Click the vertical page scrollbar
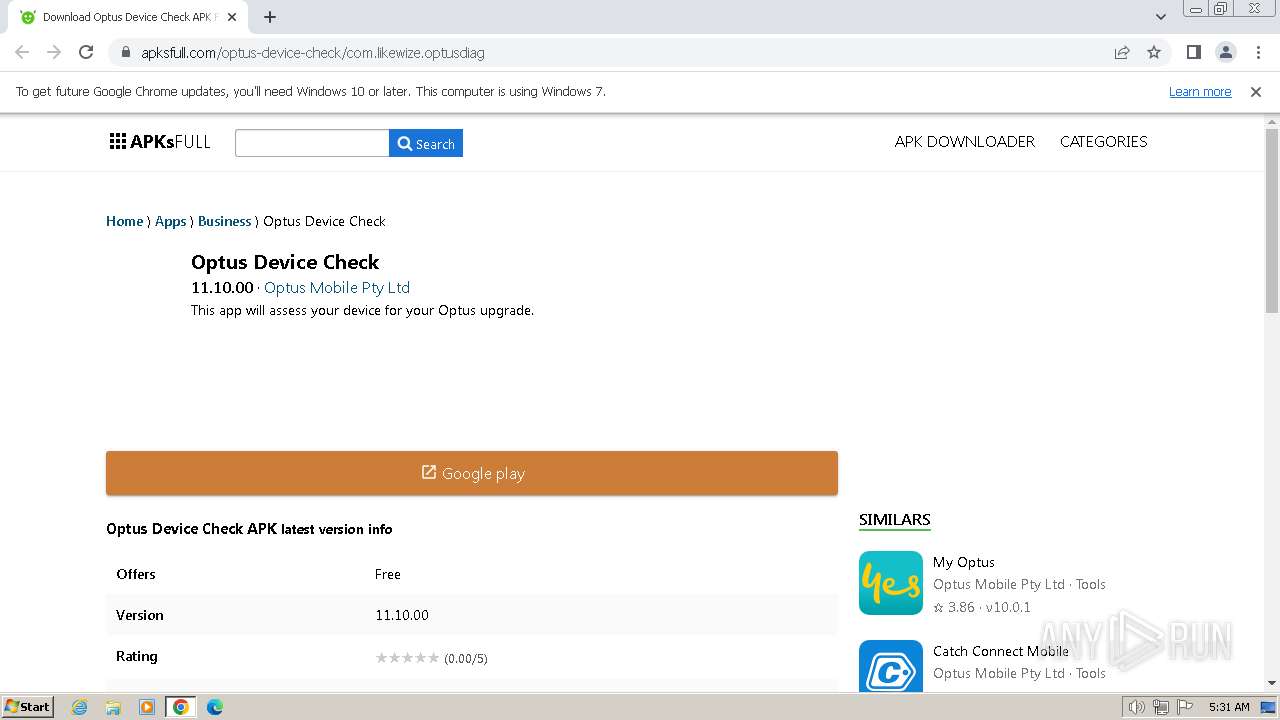This screenshot has width=1280, height=720. (1272, 220)
